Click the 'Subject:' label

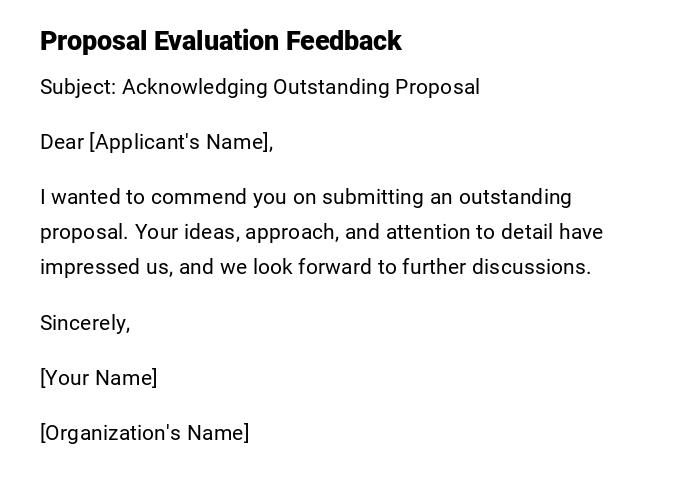(77, 87)
